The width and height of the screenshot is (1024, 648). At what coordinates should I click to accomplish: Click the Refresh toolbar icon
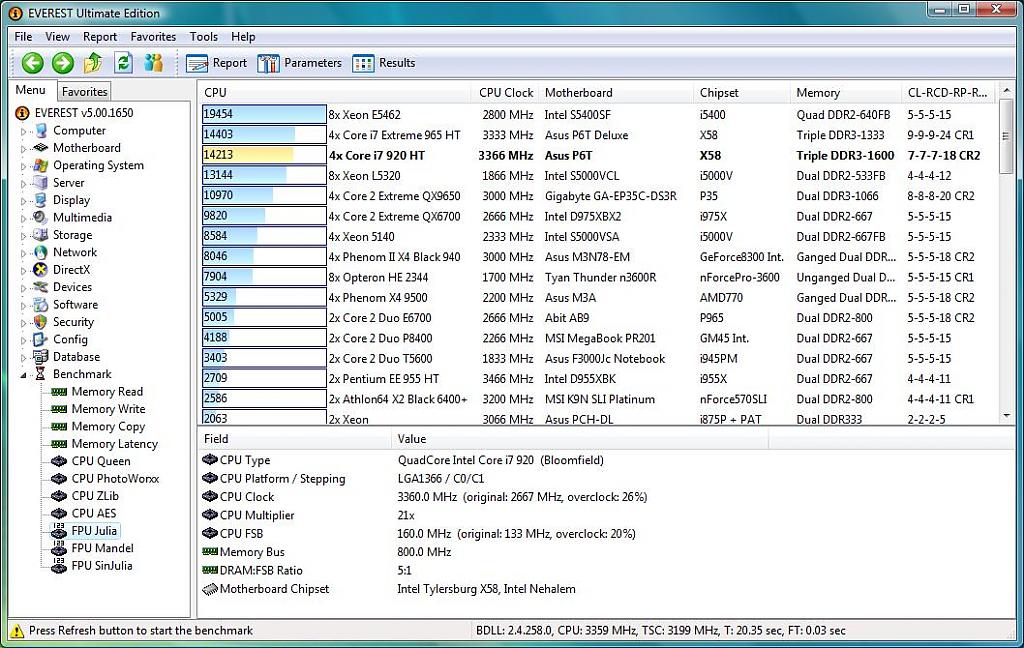click(123, 63)
